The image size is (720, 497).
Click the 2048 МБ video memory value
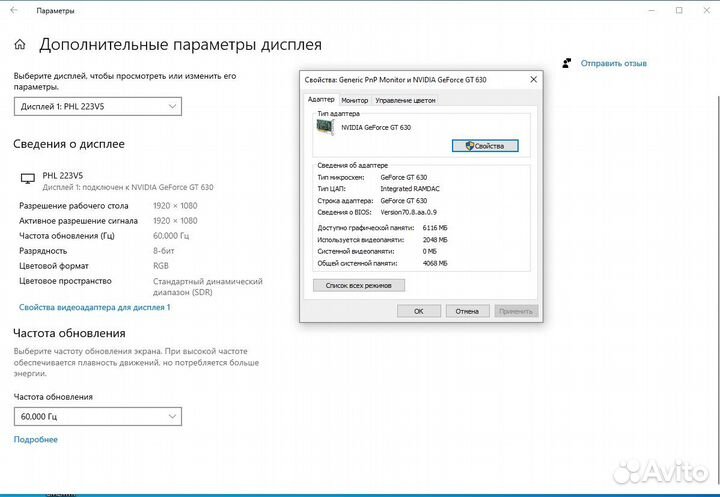435,240
